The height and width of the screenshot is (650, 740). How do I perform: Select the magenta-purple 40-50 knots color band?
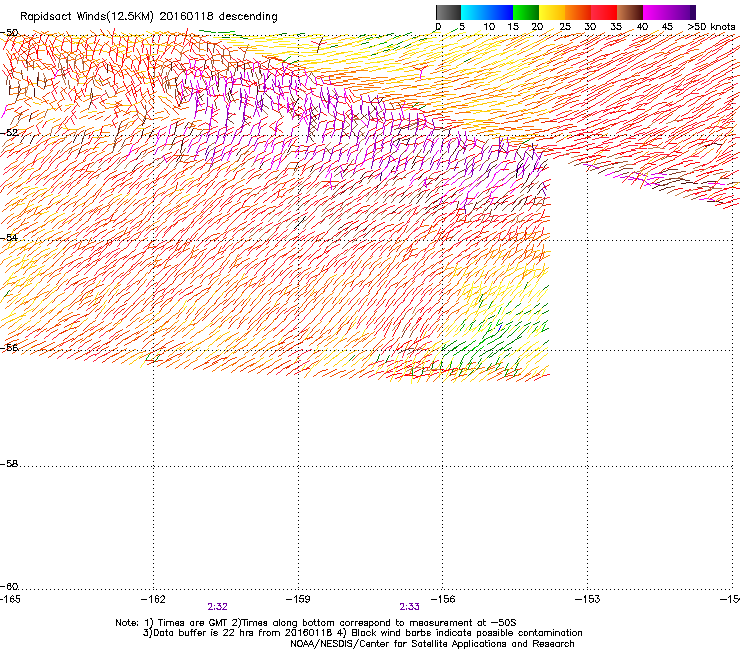[669, 12]
